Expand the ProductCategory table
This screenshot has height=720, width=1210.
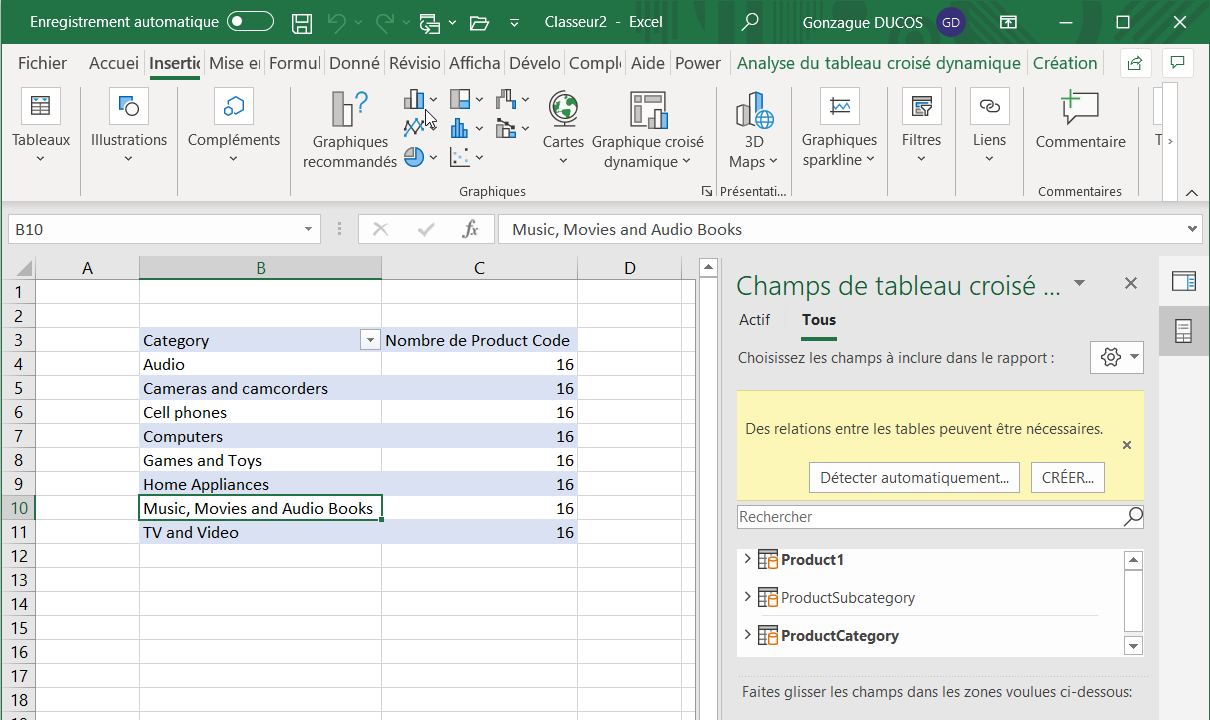click(x=747, y=635)
